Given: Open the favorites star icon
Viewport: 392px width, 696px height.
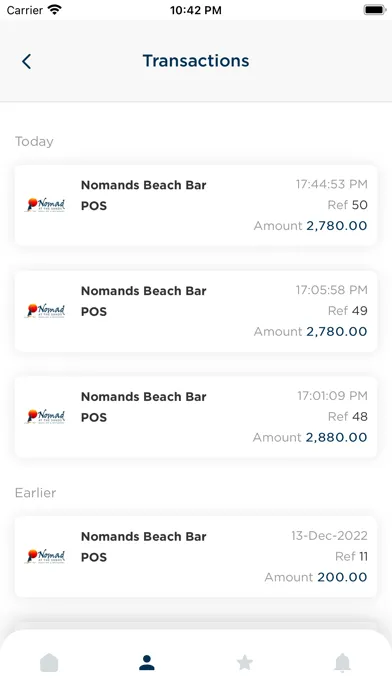Looking at the screenshot, I should pyautogui.click(x=245, y=663).
